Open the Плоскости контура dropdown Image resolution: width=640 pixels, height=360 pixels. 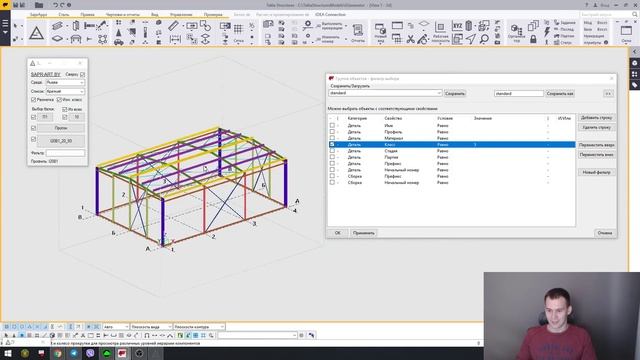click(199, 327)
